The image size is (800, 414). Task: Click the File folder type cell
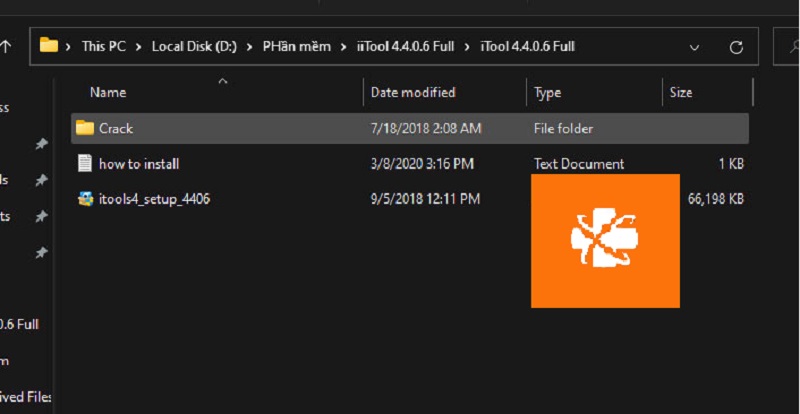[563, 128]
